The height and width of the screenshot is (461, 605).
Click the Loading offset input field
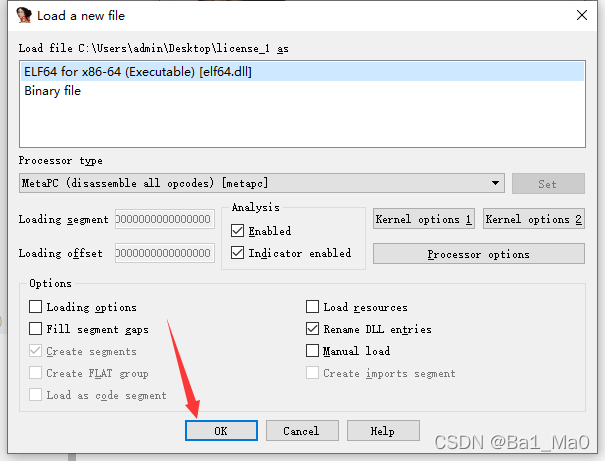[x=164, y=253]
